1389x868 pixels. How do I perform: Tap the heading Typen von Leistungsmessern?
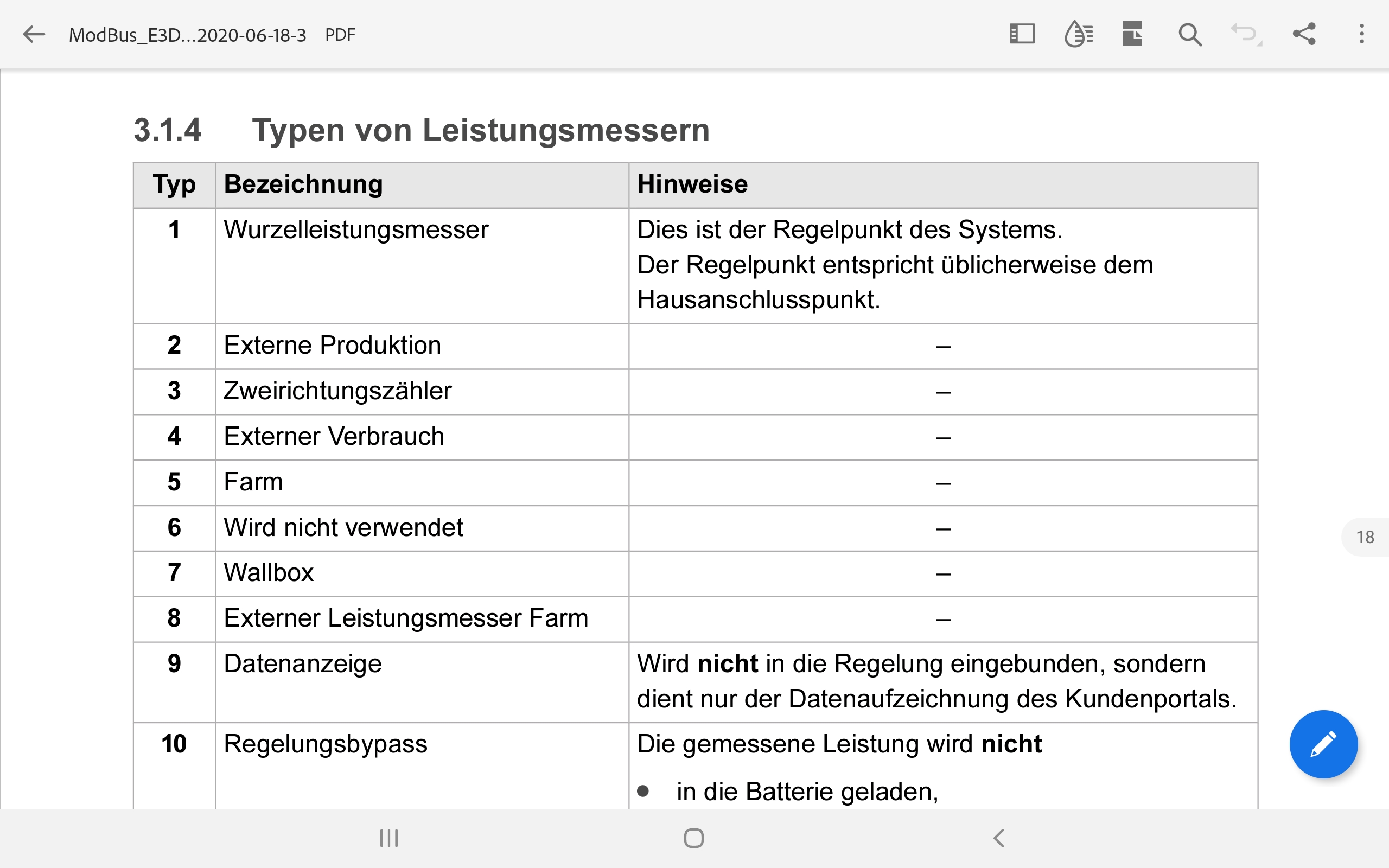pyautogui.click(x=480, y=130)
